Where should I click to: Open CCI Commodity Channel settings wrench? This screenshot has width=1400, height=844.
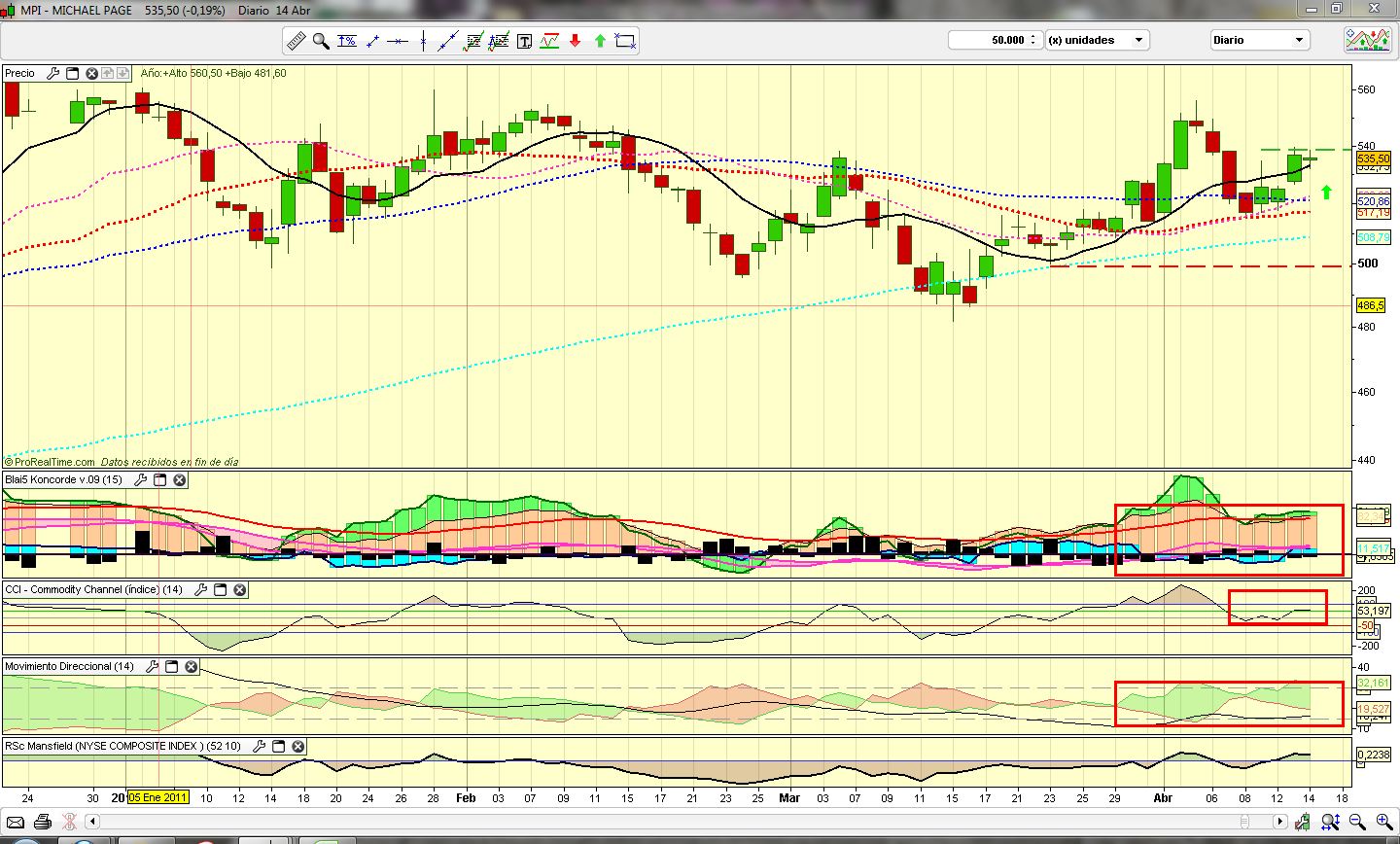pos(201,589)
